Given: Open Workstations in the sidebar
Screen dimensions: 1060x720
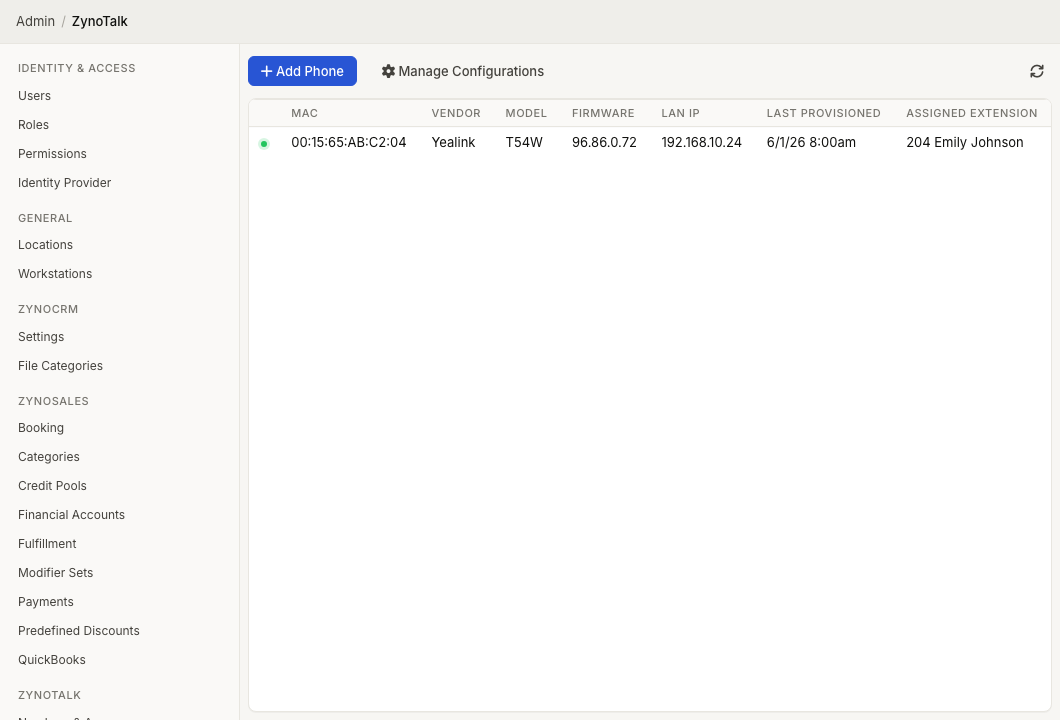Looking at the screenshot, I should click(55, 274).
